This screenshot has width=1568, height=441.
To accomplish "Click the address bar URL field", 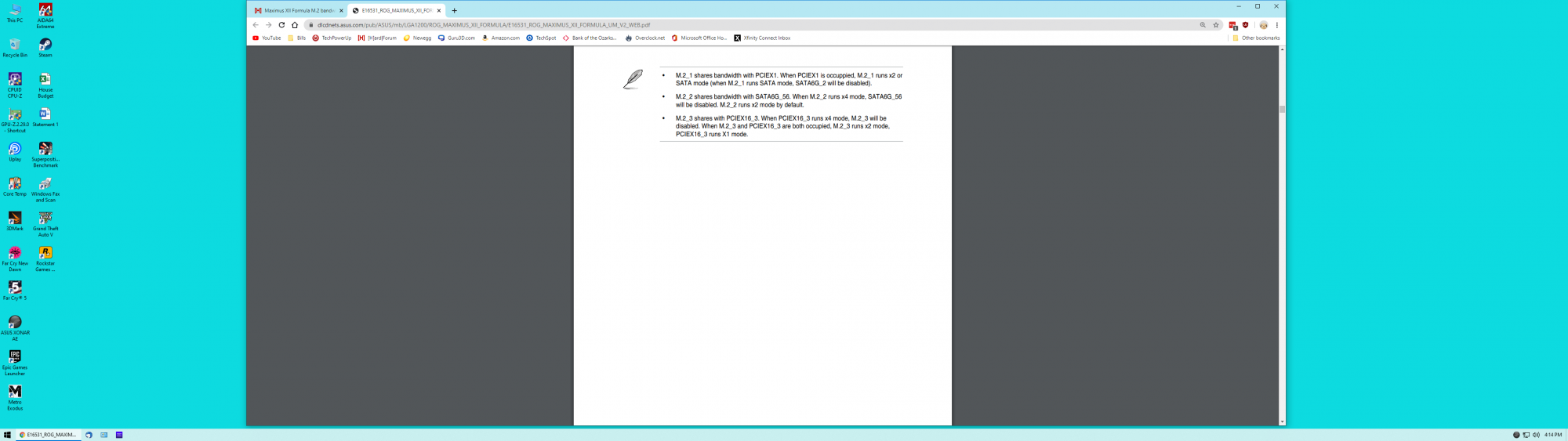I will tap(706, 25).
